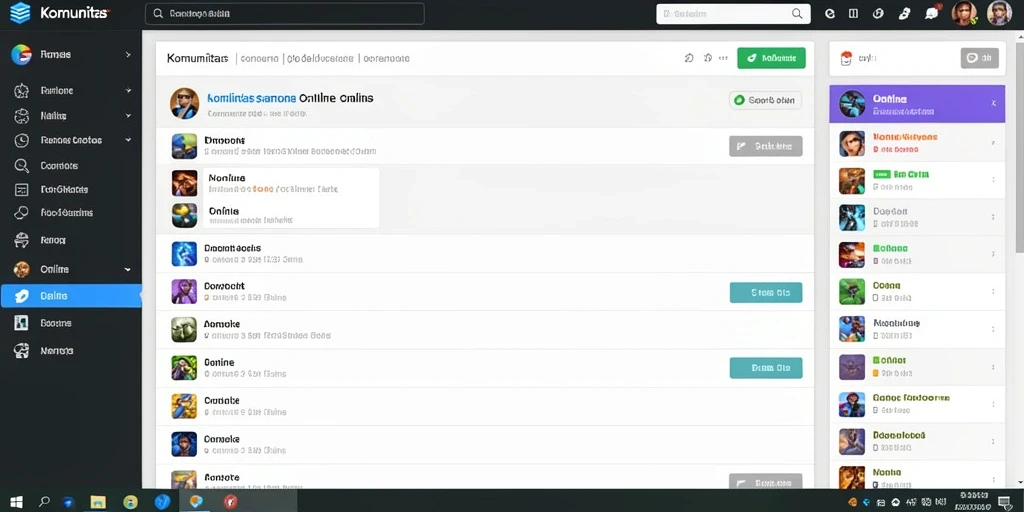The image size is (1024, 512).
Task: Open the purple character game thumbnail in the list
Action: [x=184, y=291]
